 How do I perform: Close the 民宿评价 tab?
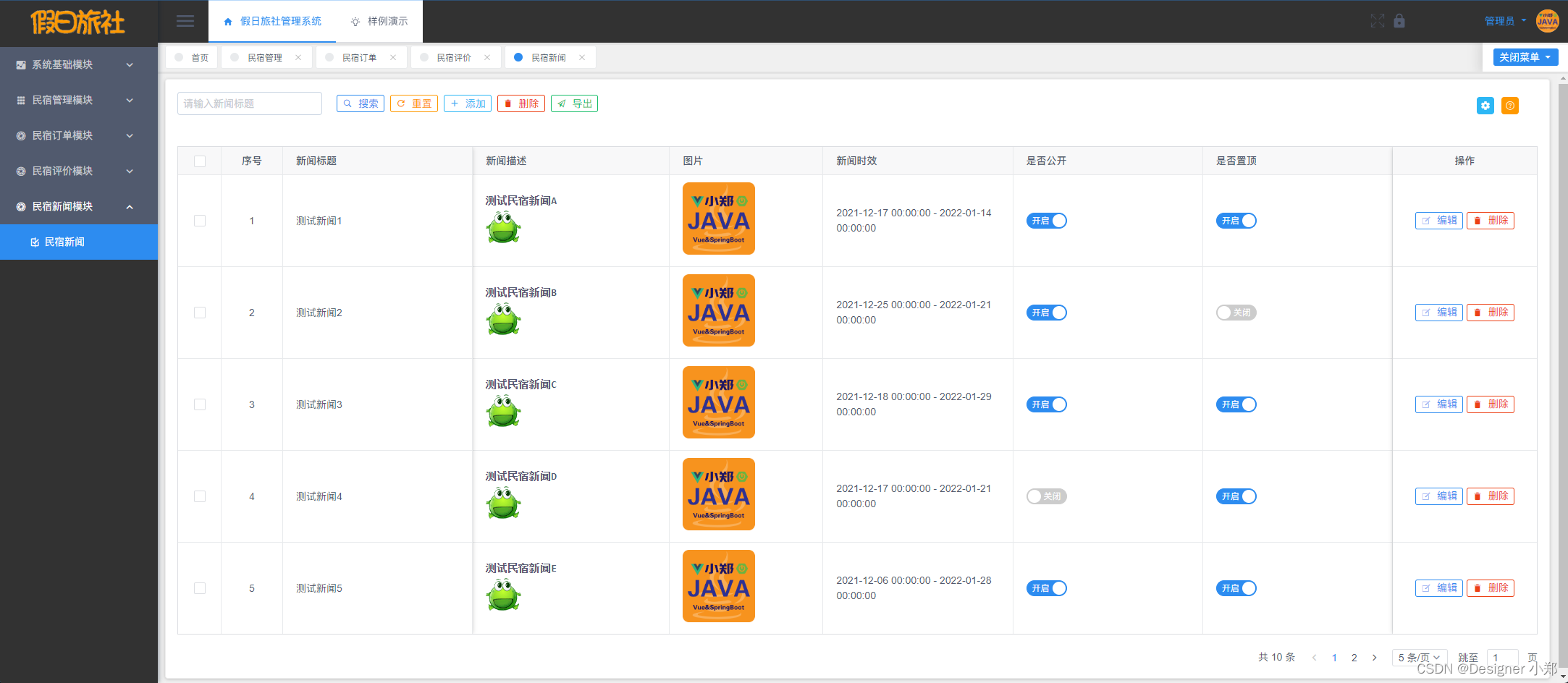tap(487, 58)
